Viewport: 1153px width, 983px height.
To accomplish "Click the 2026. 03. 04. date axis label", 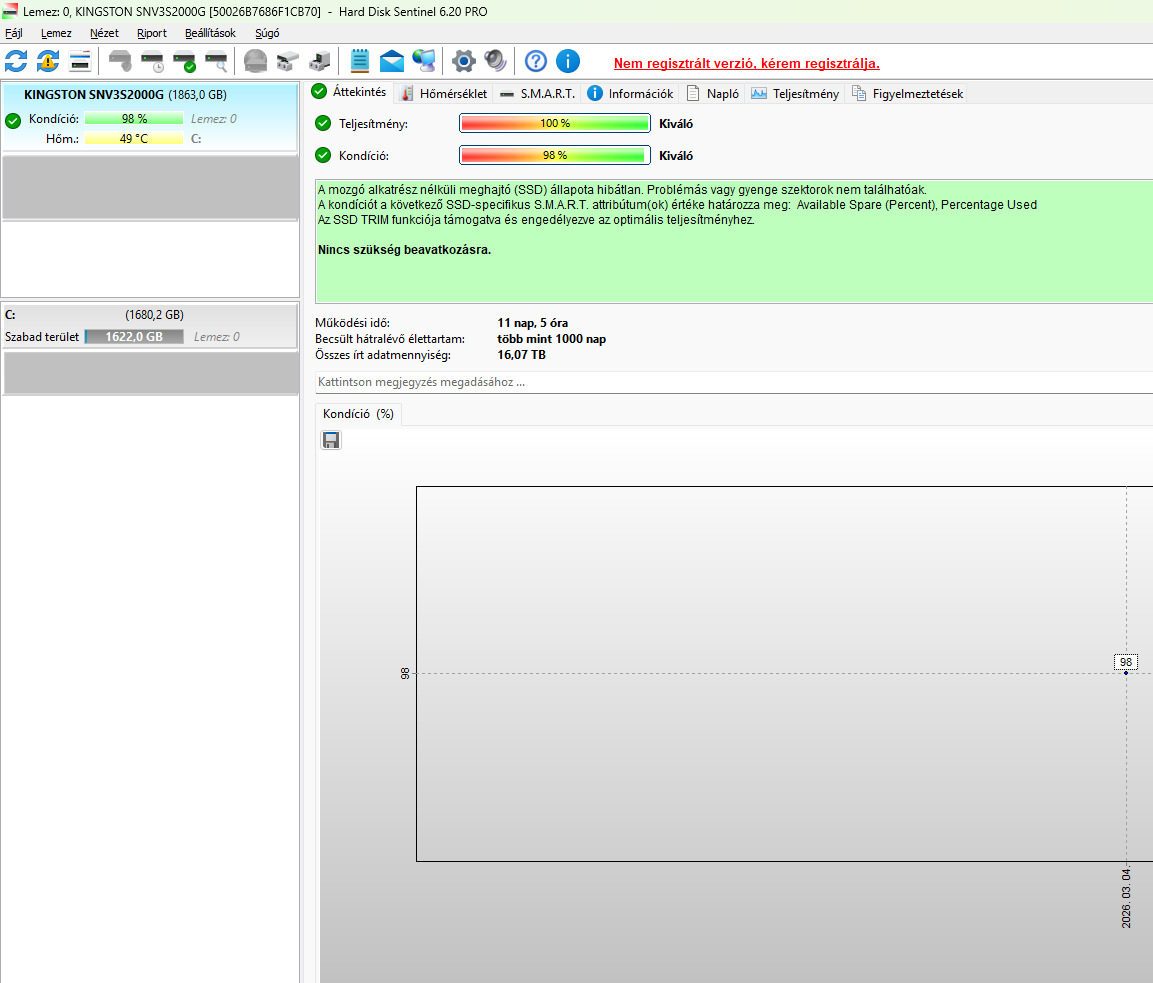I will pos(1126,898).
